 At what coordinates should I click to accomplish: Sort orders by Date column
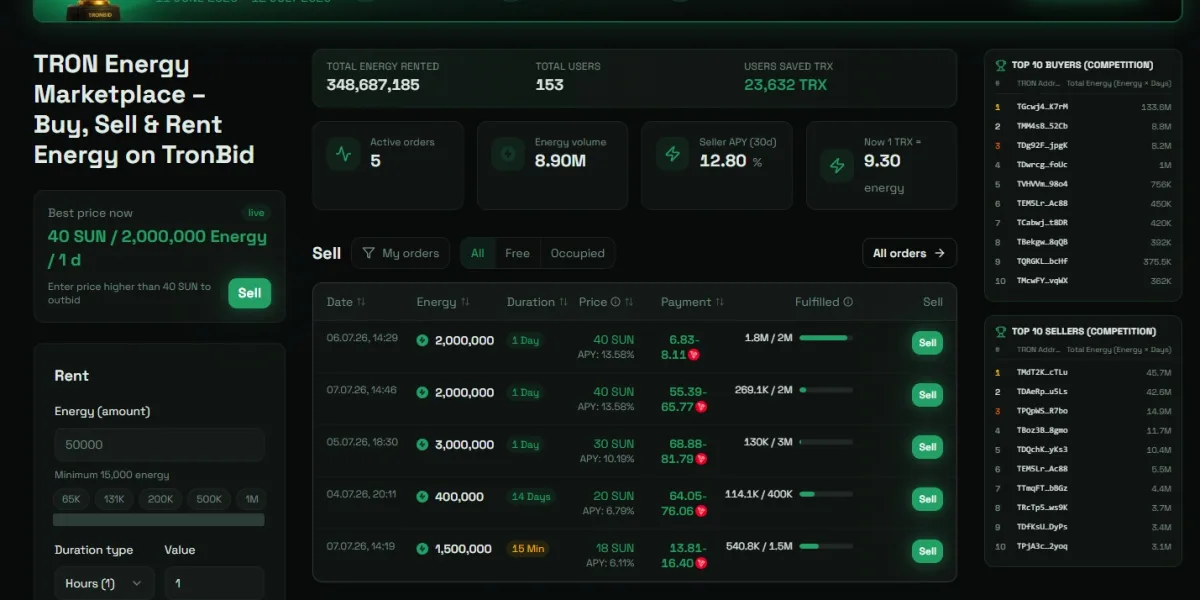[x=346, y=302]
